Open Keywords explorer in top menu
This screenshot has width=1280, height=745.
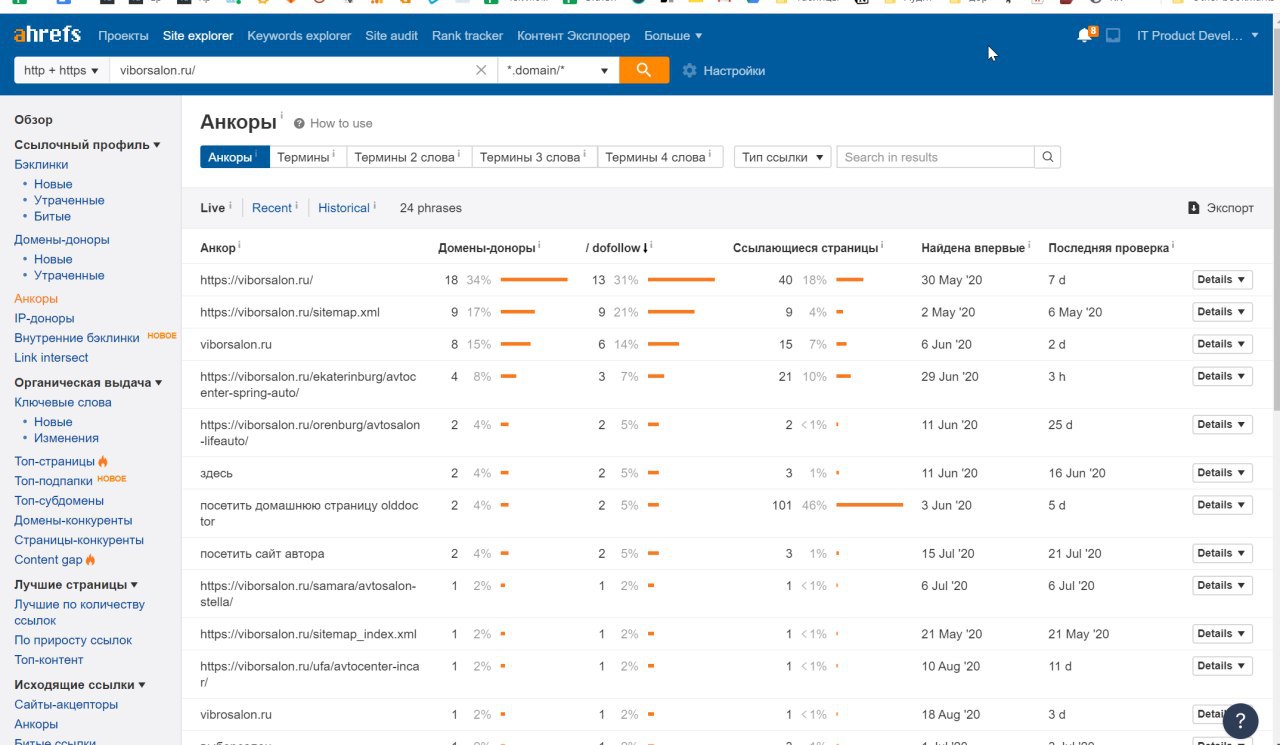click(x=299, y=36)
